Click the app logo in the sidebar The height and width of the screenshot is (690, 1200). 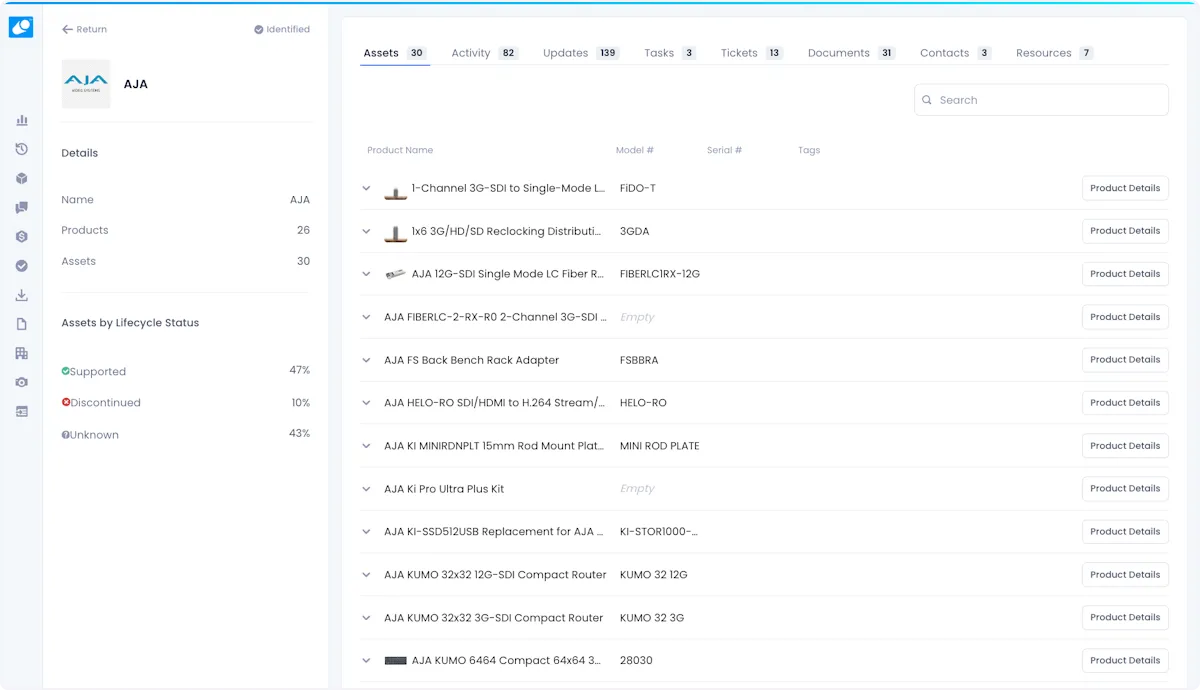(x=21, y=27)
